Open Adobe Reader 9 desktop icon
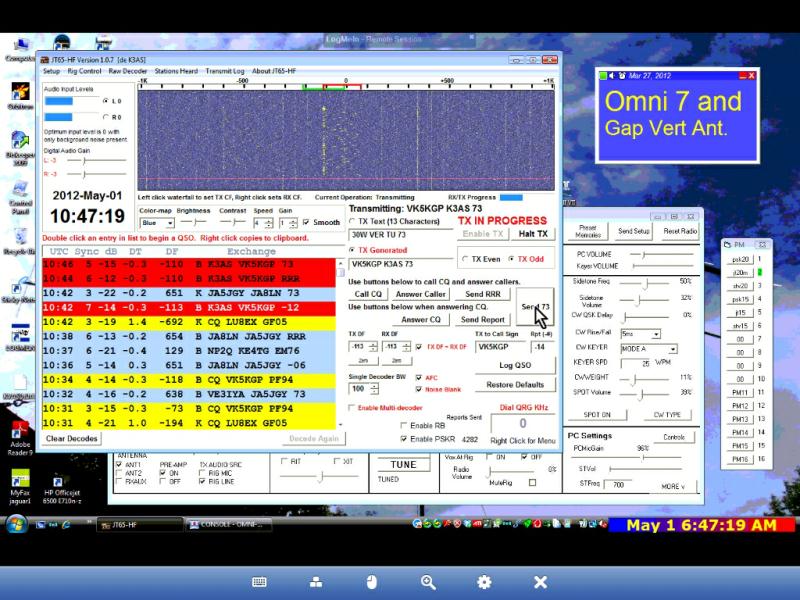 click(20, 438)
